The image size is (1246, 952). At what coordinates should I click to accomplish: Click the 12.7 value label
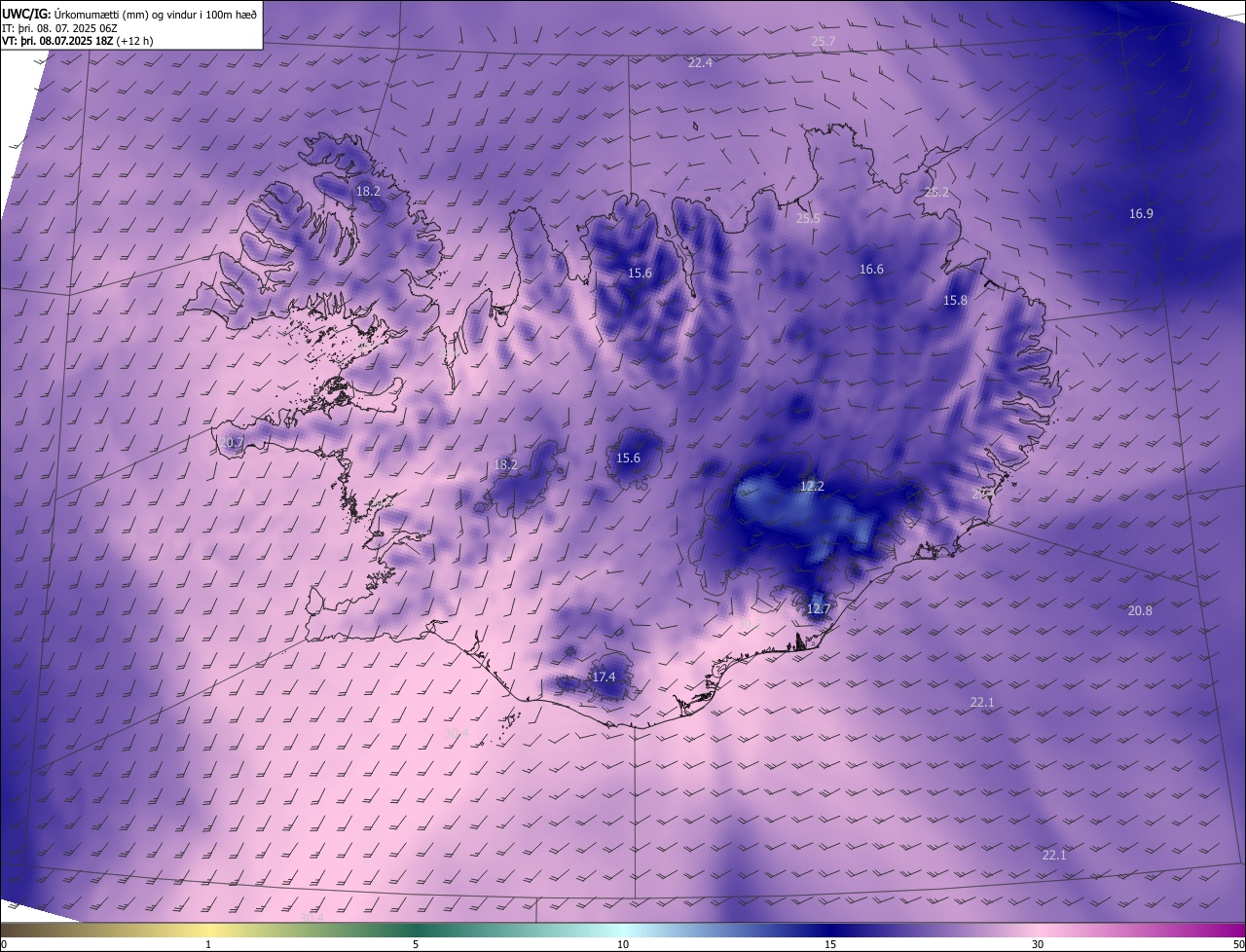pos(819,609)
